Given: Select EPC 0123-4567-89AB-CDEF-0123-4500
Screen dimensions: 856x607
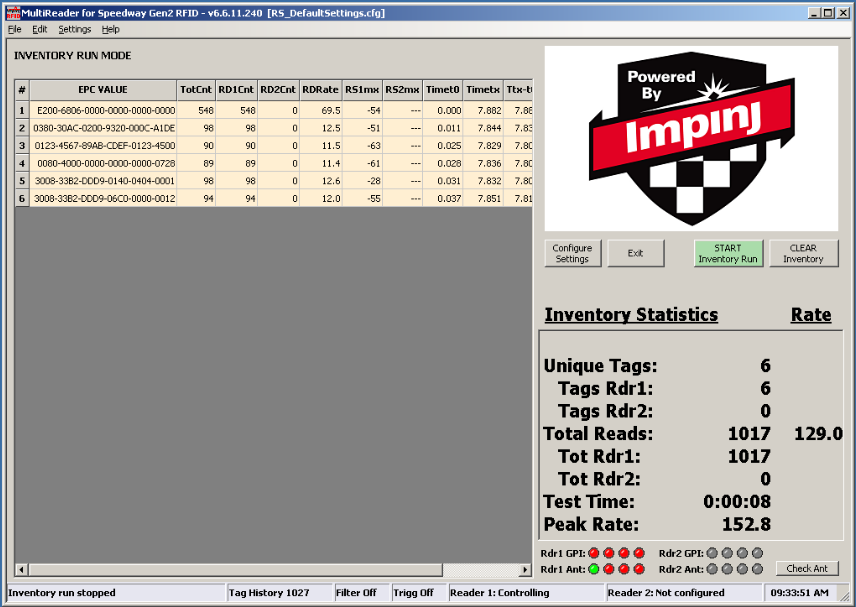Looking at the screenshot, I should 105,146.
